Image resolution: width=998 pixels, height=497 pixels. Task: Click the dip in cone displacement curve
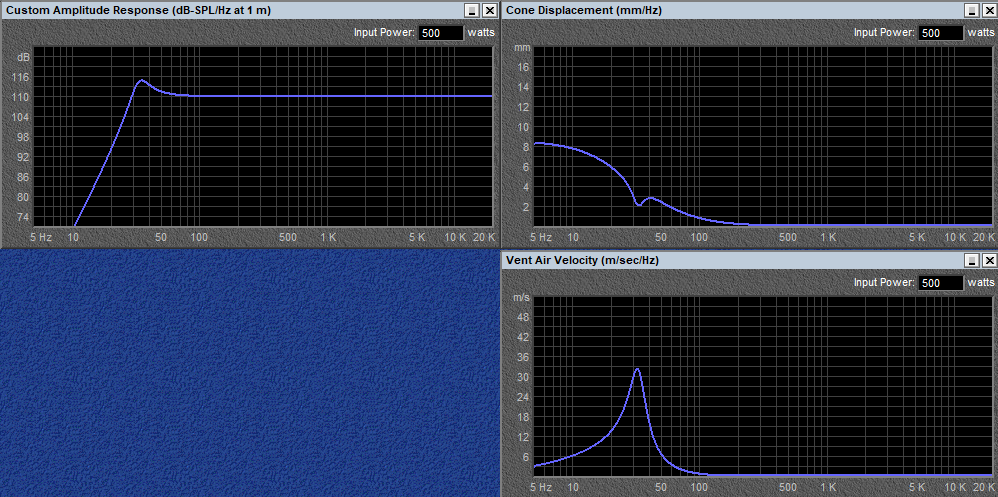pos(638,205)
